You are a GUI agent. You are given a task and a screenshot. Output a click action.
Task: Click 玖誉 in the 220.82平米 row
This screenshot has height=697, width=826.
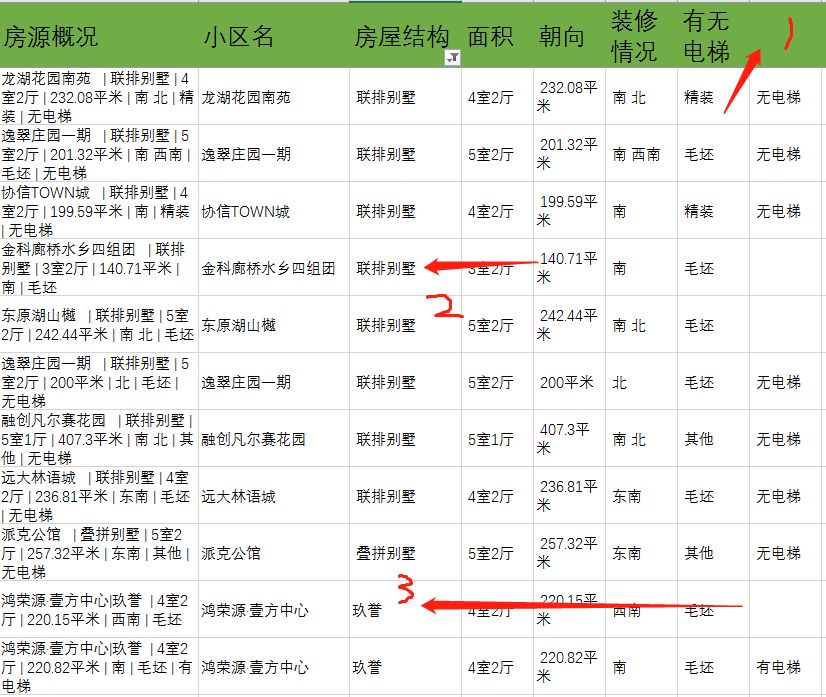405,666
